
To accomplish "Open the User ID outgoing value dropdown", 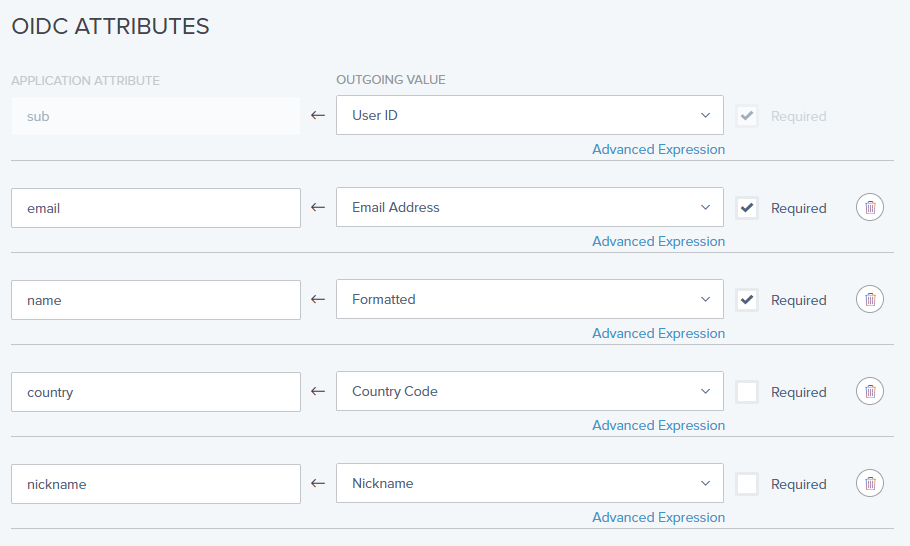I will [530, 115].
